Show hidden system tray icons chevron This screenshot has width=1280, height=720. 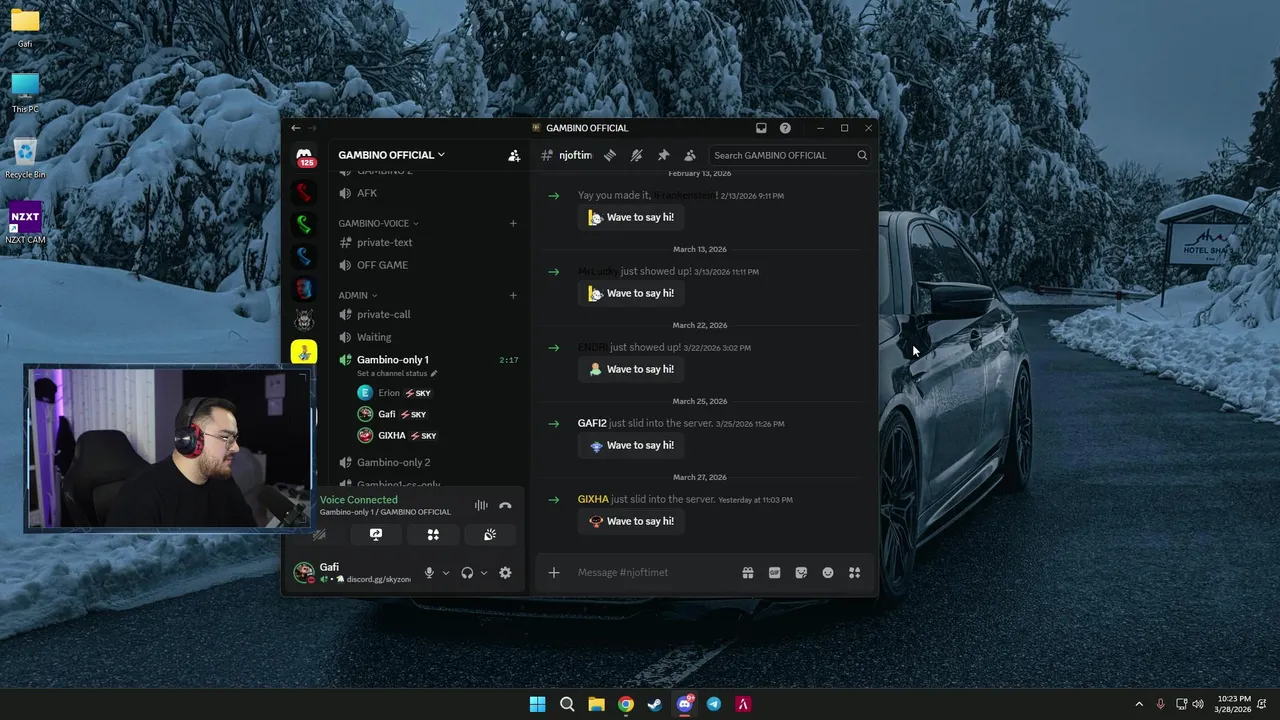1138,704
